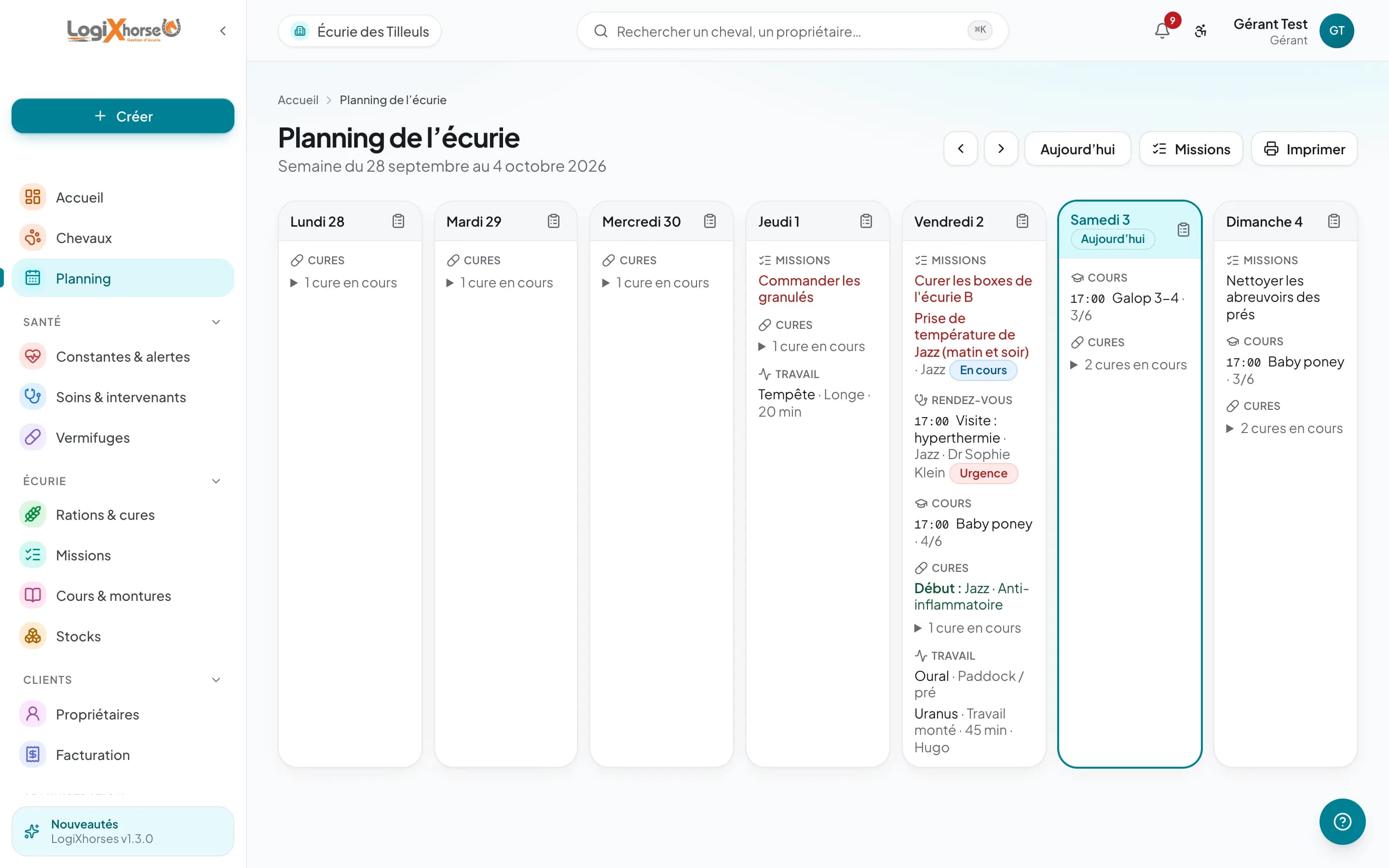This screenshot has height=868, width=1389.
Task: Click the GT user avatar
Action: tap(1337, 30)
